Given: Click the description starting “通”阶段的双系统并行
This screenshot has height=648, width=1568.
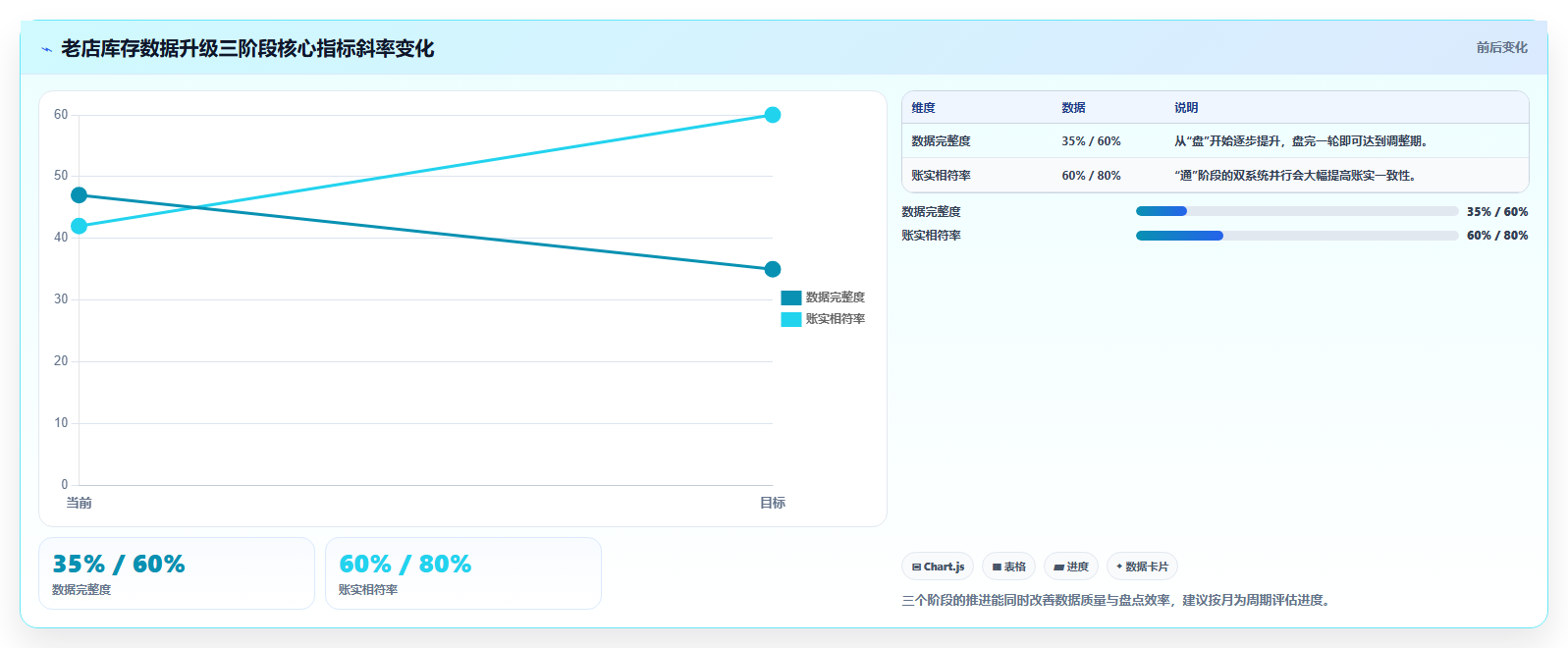Looking at the screenshot, I should tap(1298, 176).
